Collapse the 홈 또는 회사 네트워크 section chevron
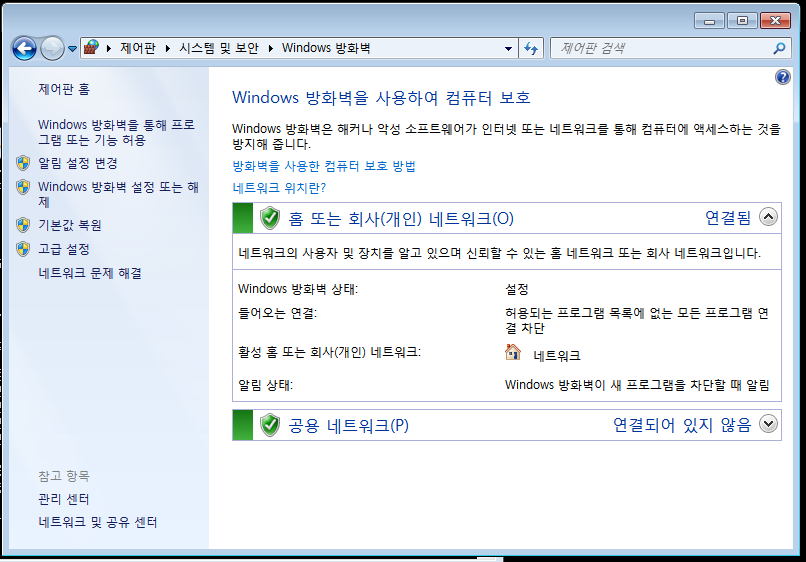This screenshot has height=562, width=806. click(768, 217)
